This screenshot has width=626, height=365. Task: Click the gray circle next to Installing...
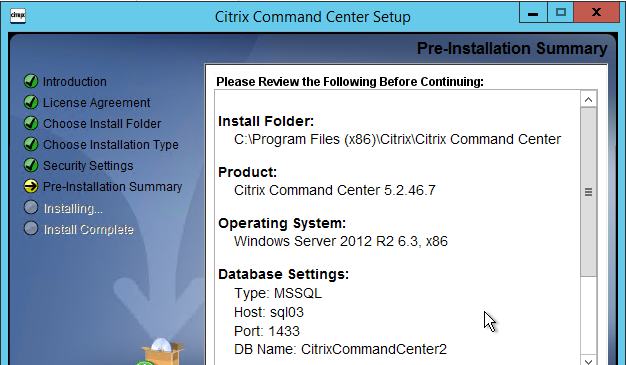[x=31, y=207]
